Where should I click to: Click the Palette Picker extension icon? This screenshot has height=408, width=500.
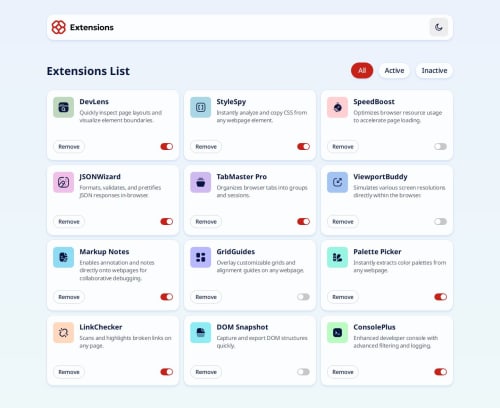tap(337, 257)
